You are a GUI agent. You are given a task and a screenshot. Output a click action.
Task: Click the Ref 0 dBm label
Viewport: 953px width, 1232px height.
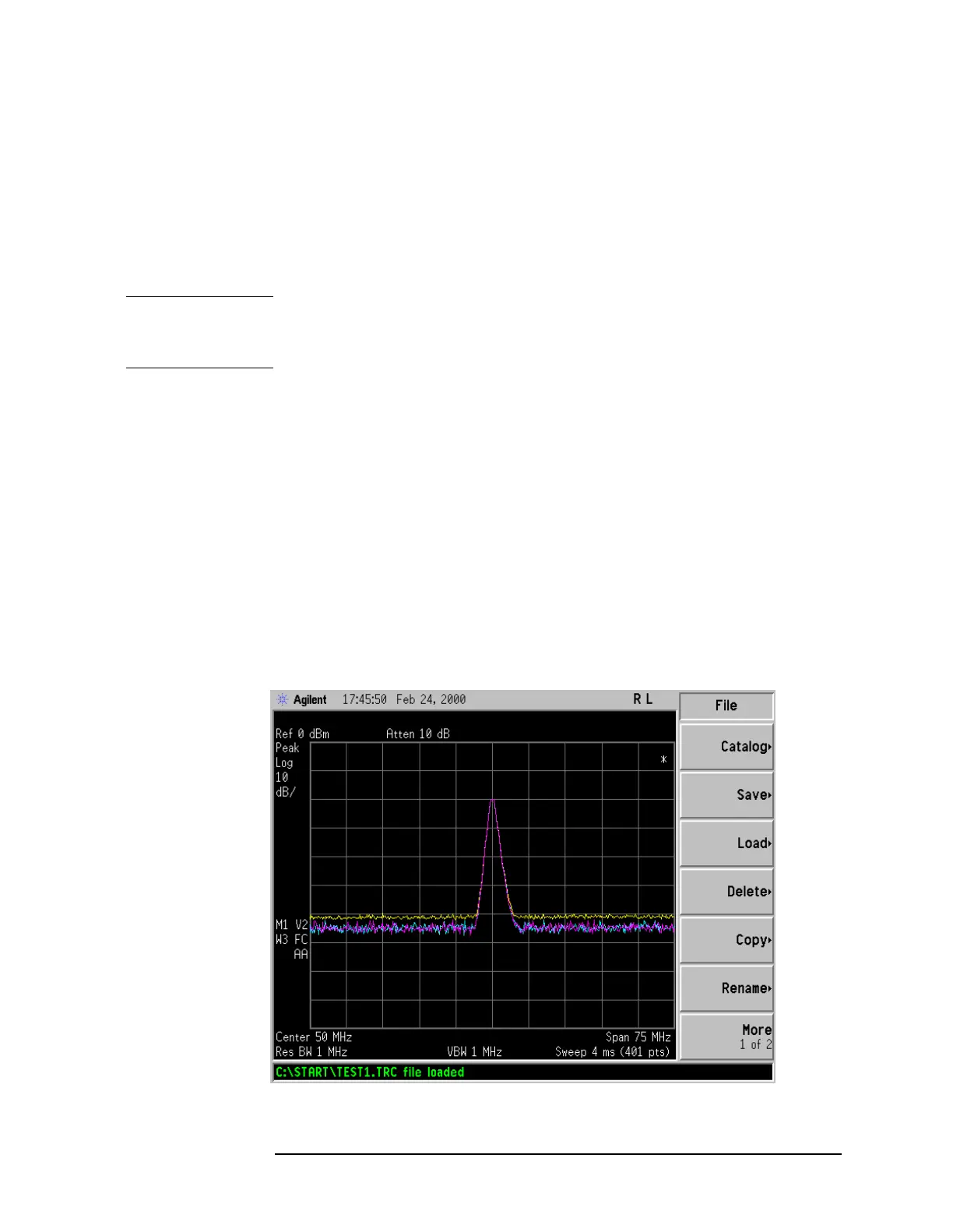click(302, 734)
